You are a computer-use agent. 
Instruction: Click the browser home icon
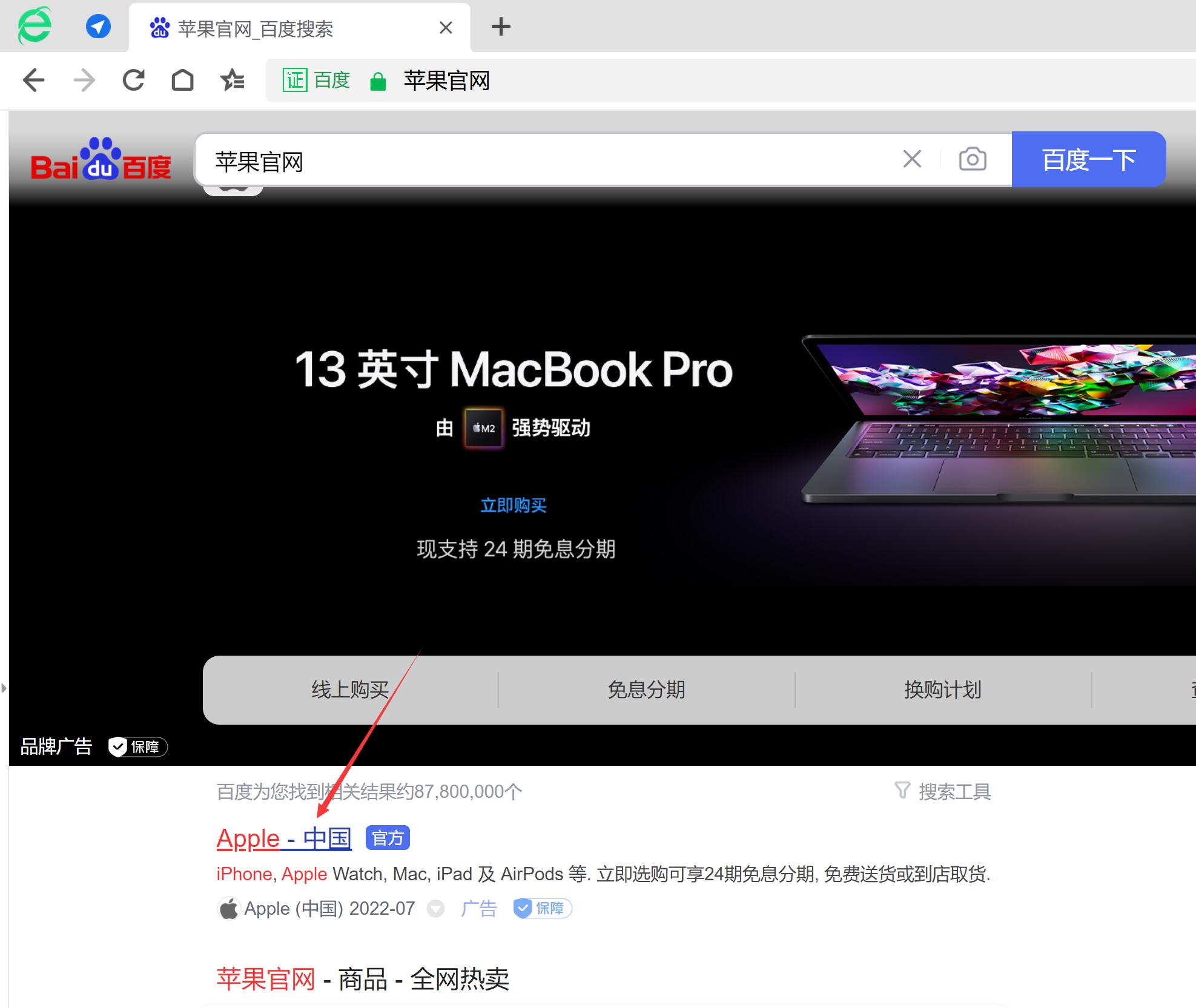click(x=183, y=81)
